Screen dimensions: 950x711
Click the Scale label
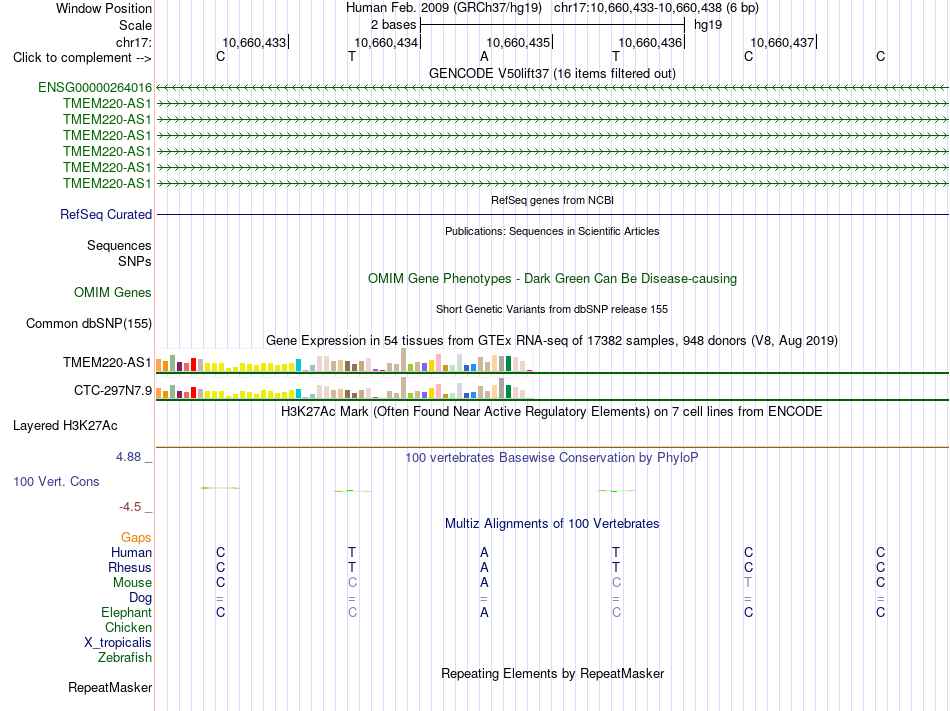tap(135, 25)
